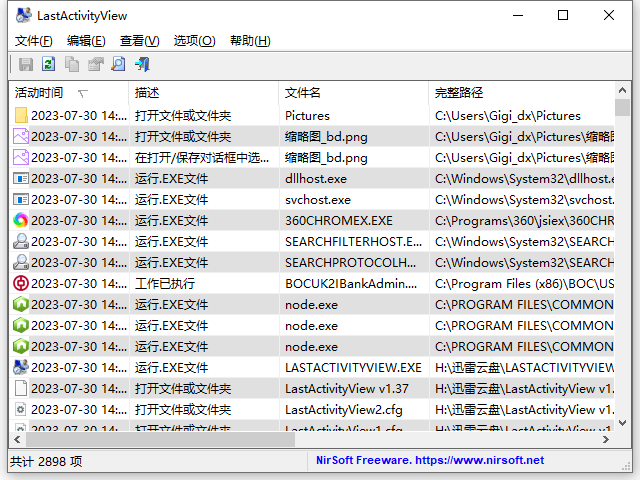Maximize the LastActivityView window
Image resolution: width=640 pixels, height=480 pixels.
[563, 16]
